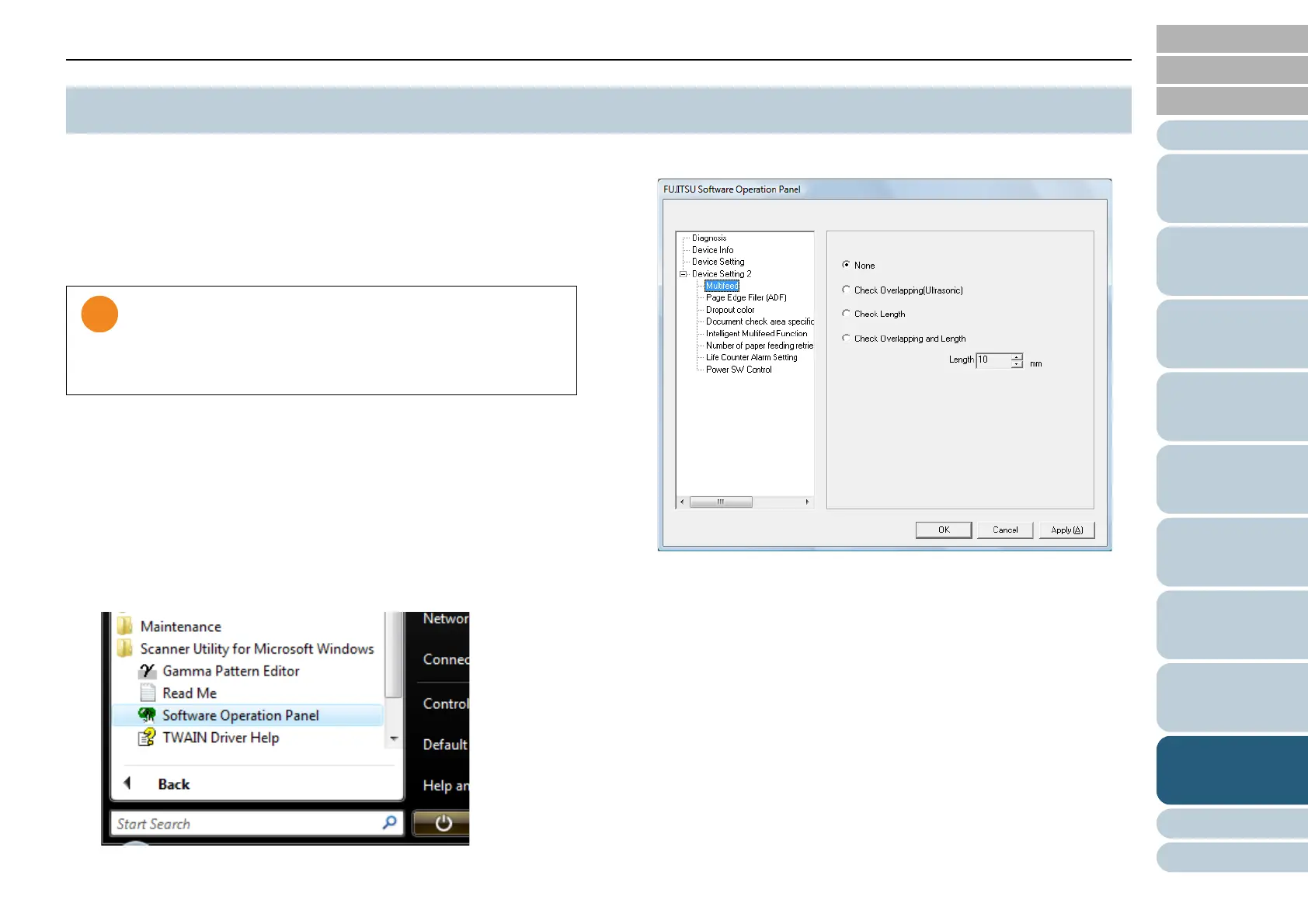Image resolution: width=1308 pixels, height=924 pixels.
Task: Click the search magnifier icon
Action: coord(390,822)
